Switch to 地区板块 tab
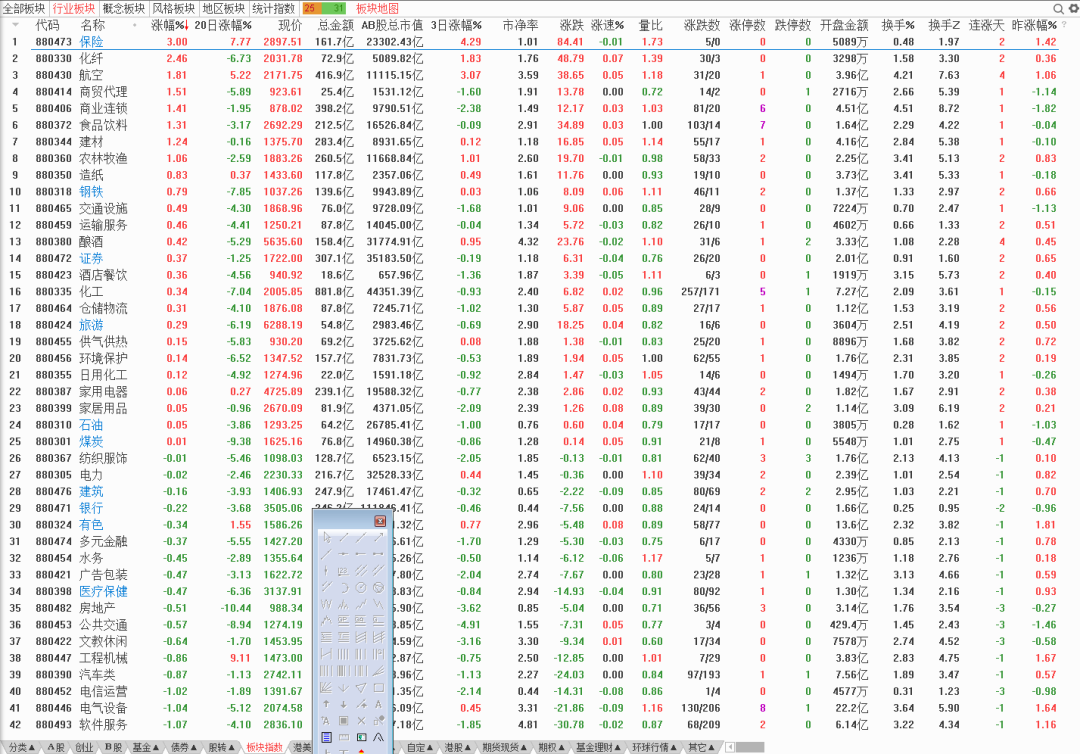Viewport: 1080px width, 754px height. pos(224,8)
